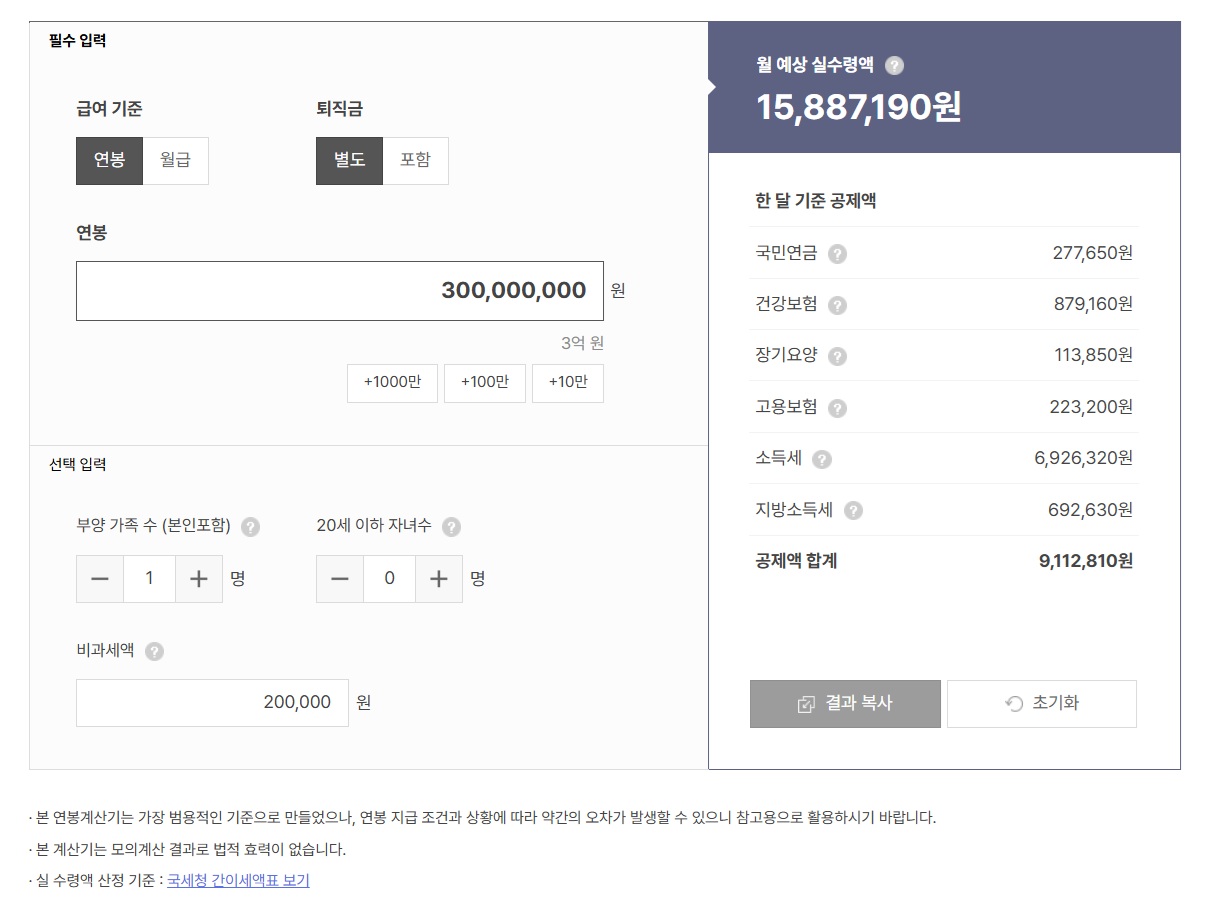The image size is (1211, 898).
Task: Click help icon next to 20세 이하 자녀수
Action: (452, 527)
